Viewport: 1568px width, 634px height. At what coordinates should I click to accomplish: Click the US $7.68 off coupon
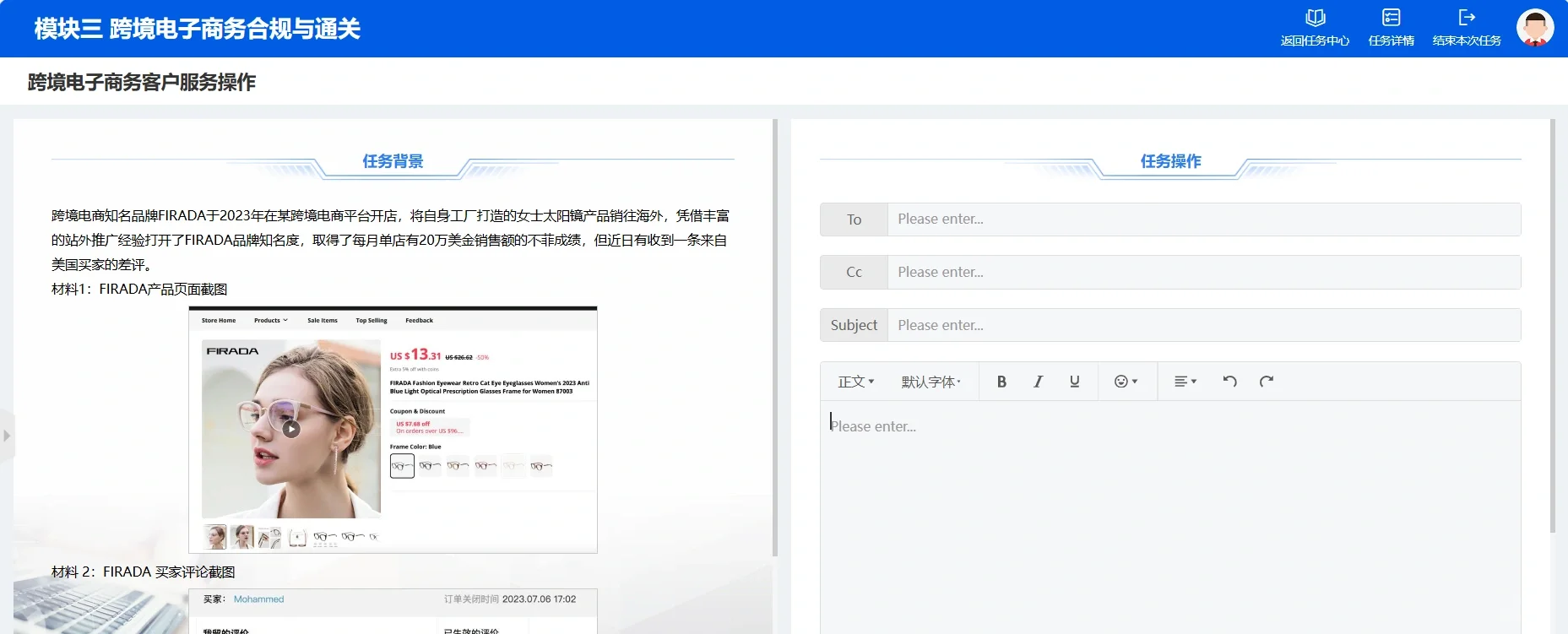point(430,427)
